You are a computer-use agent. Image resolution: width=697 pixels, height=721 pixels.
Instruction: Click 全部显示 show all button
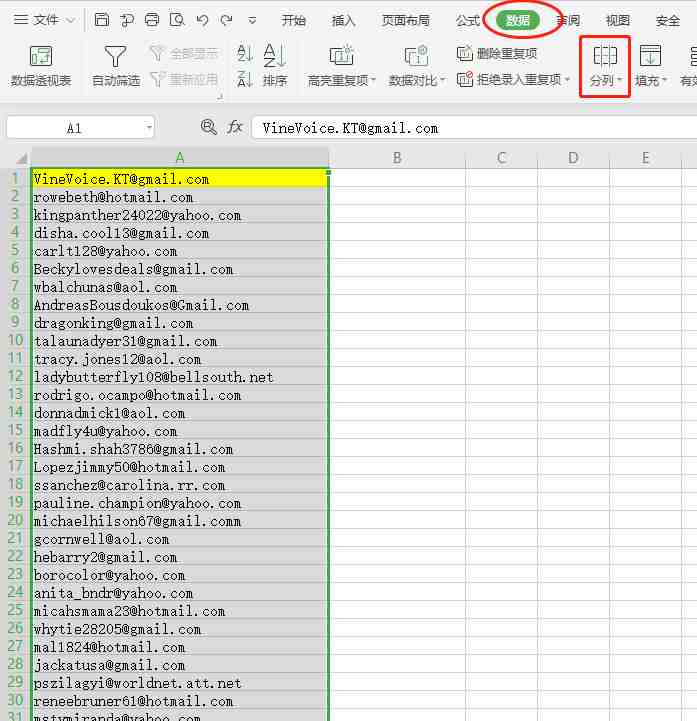pos(184,54)
